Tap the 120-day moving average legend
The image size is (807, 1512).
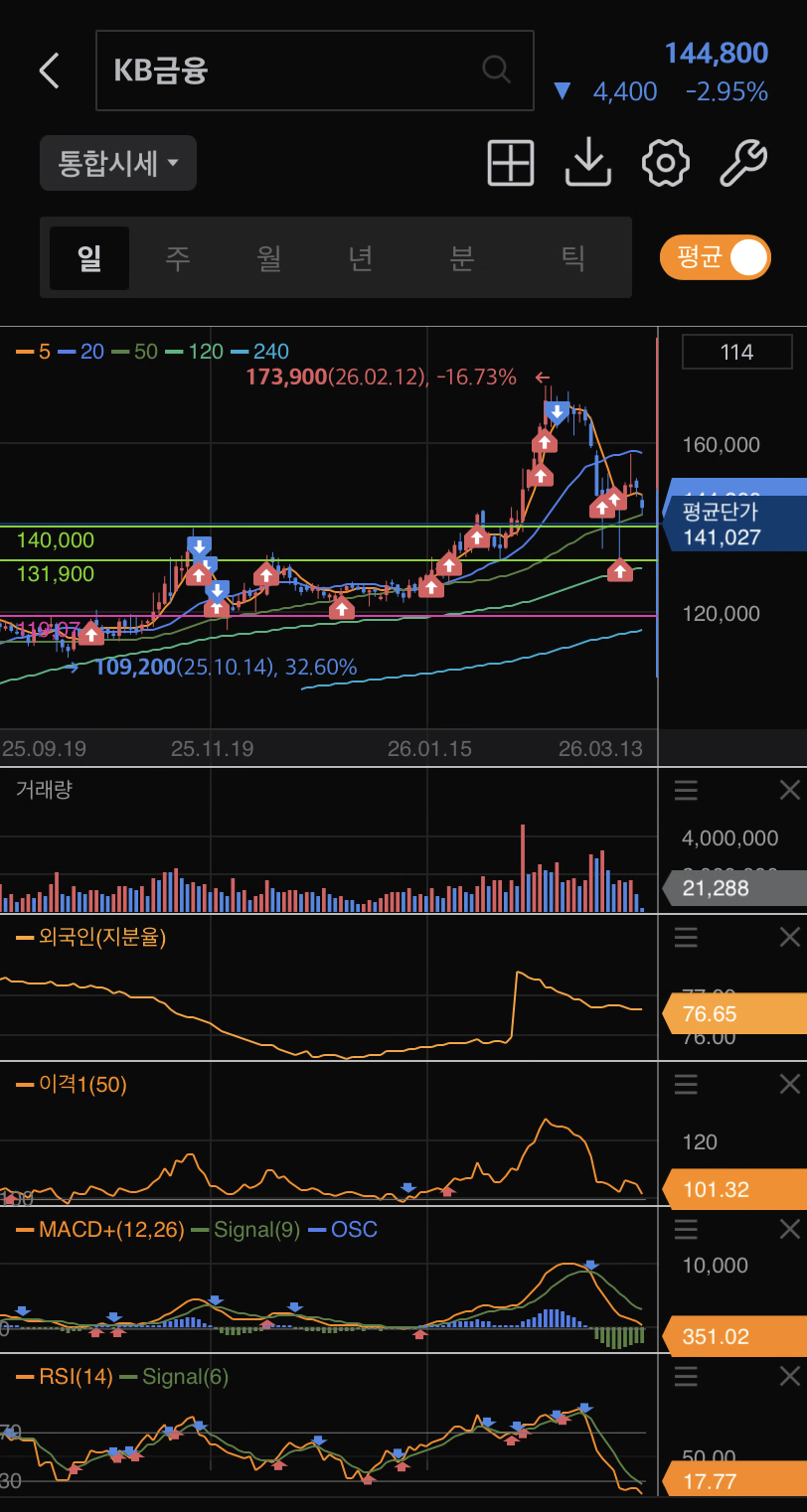(195, 351)
